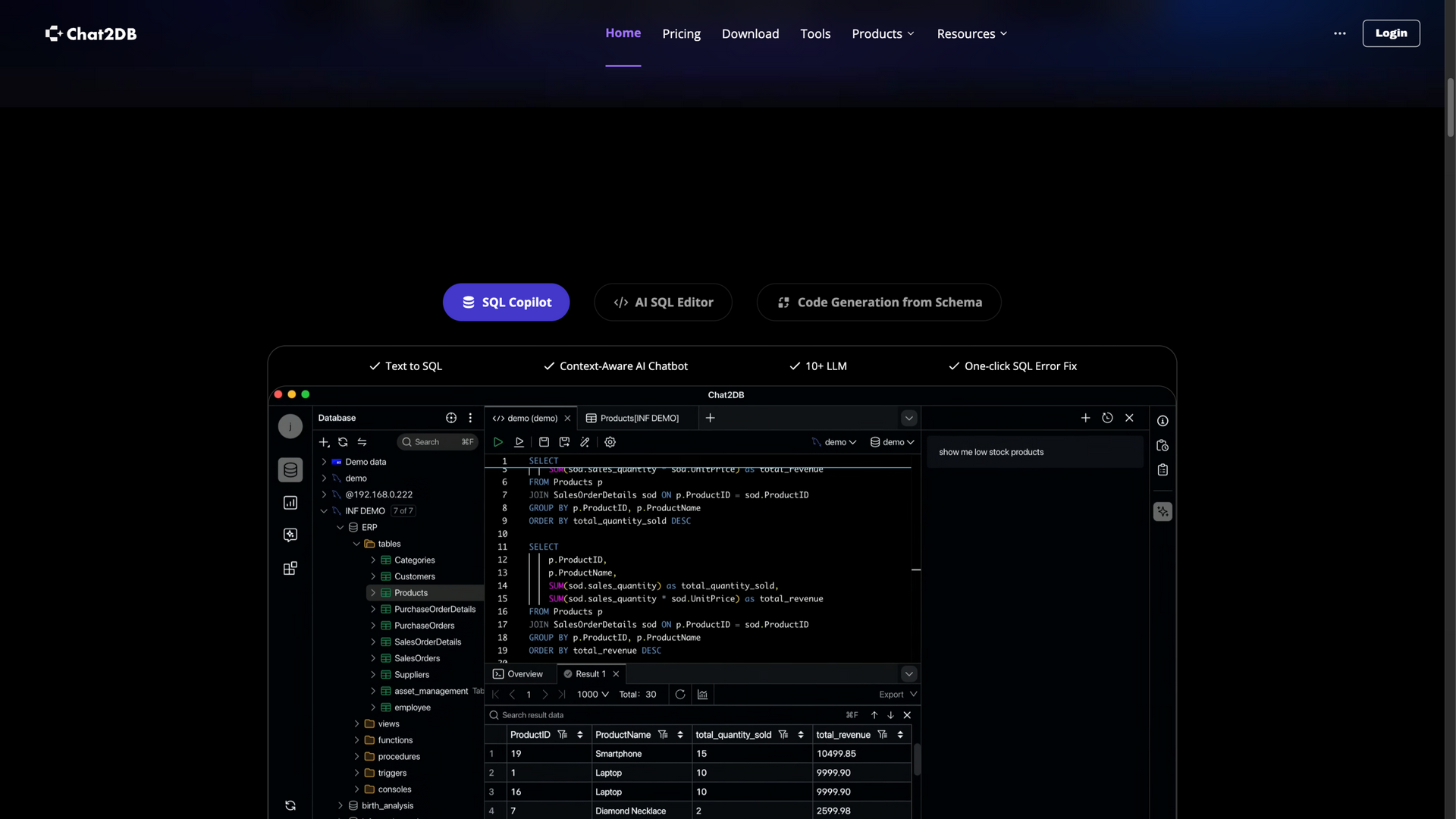Screen dimensions: 1456x819
Task: Open the Download menu item
Action: (x=750, y=33)
